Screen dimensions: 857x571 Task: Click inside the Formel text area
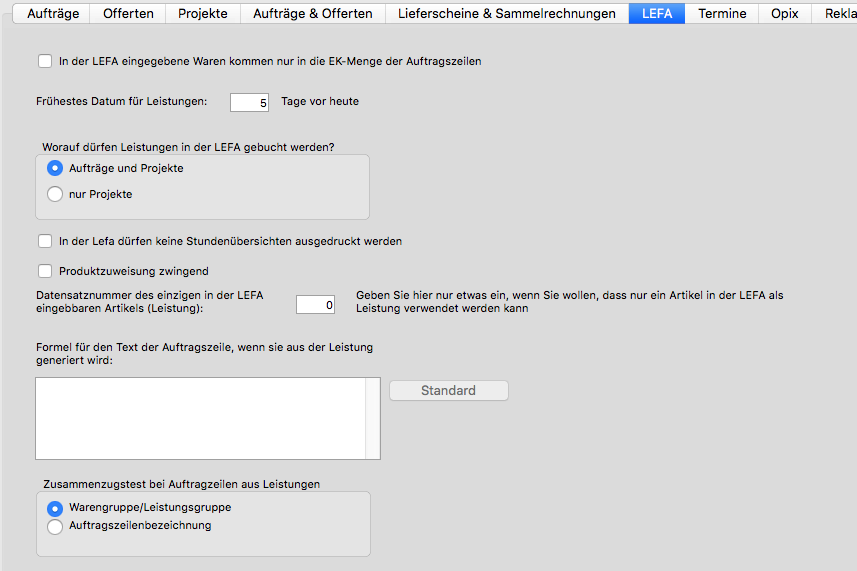pos(200,418)
